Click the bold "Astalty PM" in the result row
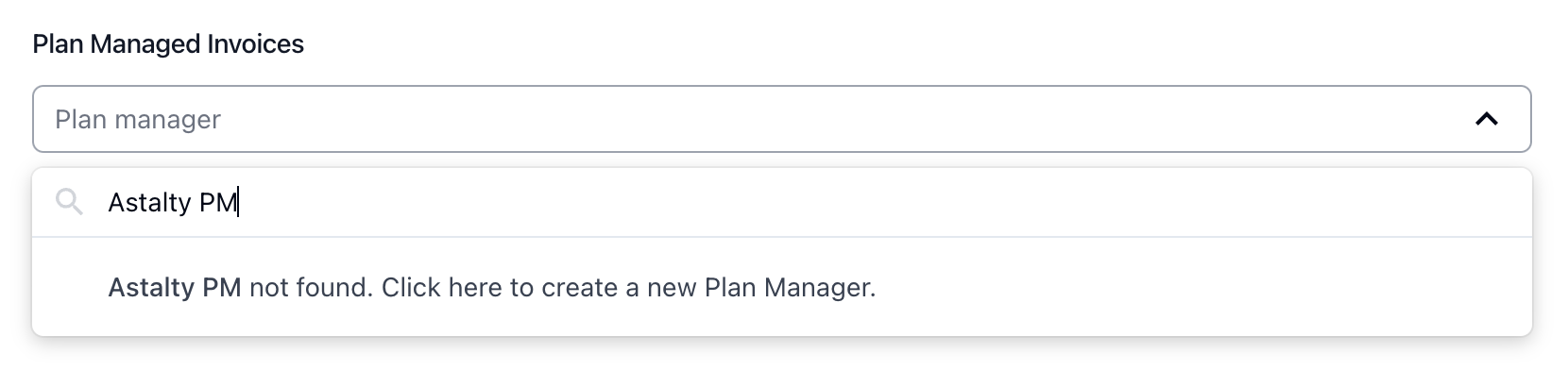 point(175,287)
